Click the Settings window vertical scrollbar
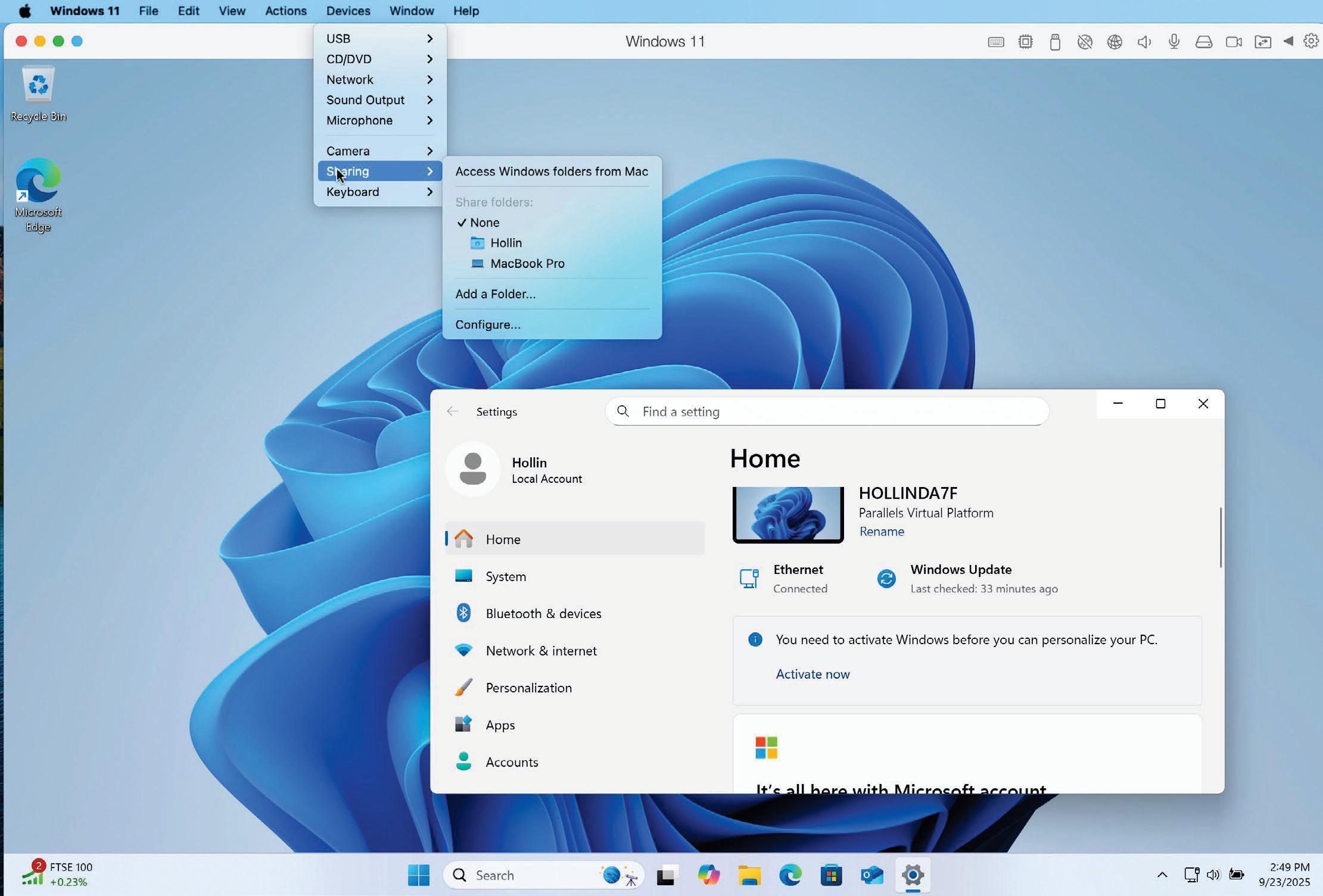This screenshot has width=1323, height=896. click(x=1220, y=538)
